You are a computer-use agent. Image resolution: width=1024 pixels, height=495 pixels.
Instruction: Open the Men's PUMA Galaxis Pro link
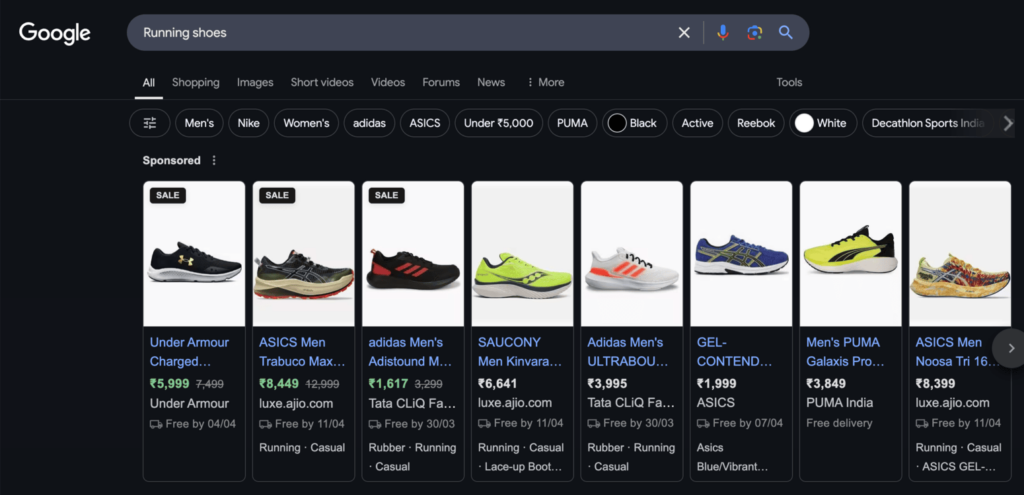pyautogui.click(x=845, y=351)
